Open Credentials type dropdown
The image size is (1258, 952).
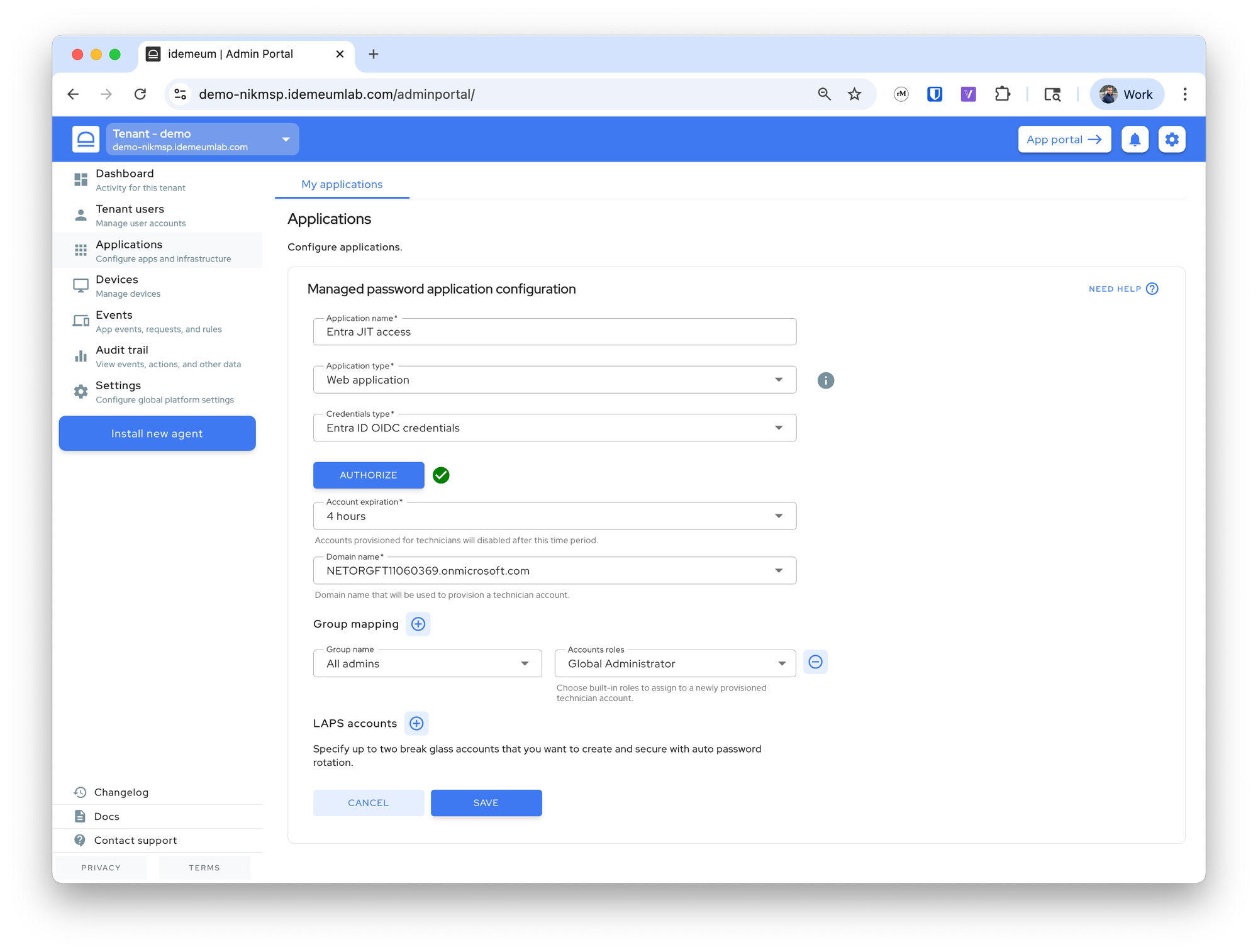pyautogui.click(x=555, y=428)
